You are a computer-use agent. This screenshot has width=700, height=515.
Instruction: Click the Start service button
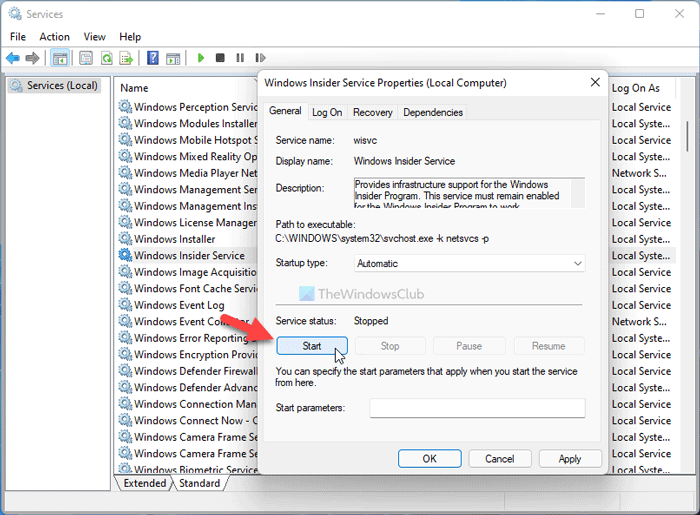click(312, 346)
